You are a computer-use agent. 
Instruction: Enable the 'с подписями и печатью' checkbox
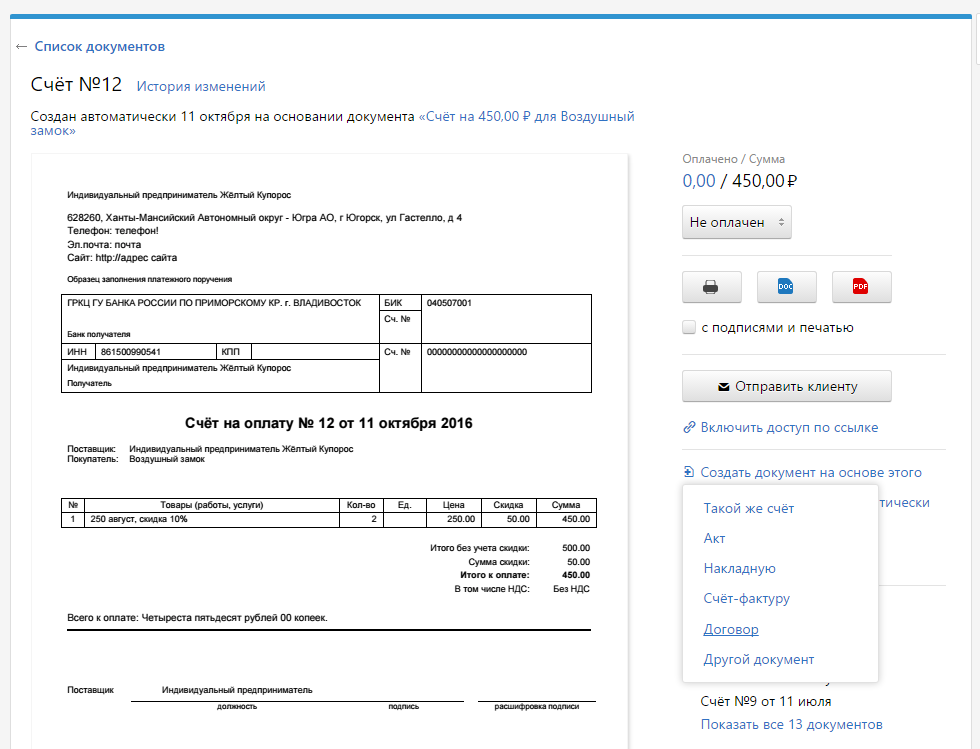(x=689, y=327)
